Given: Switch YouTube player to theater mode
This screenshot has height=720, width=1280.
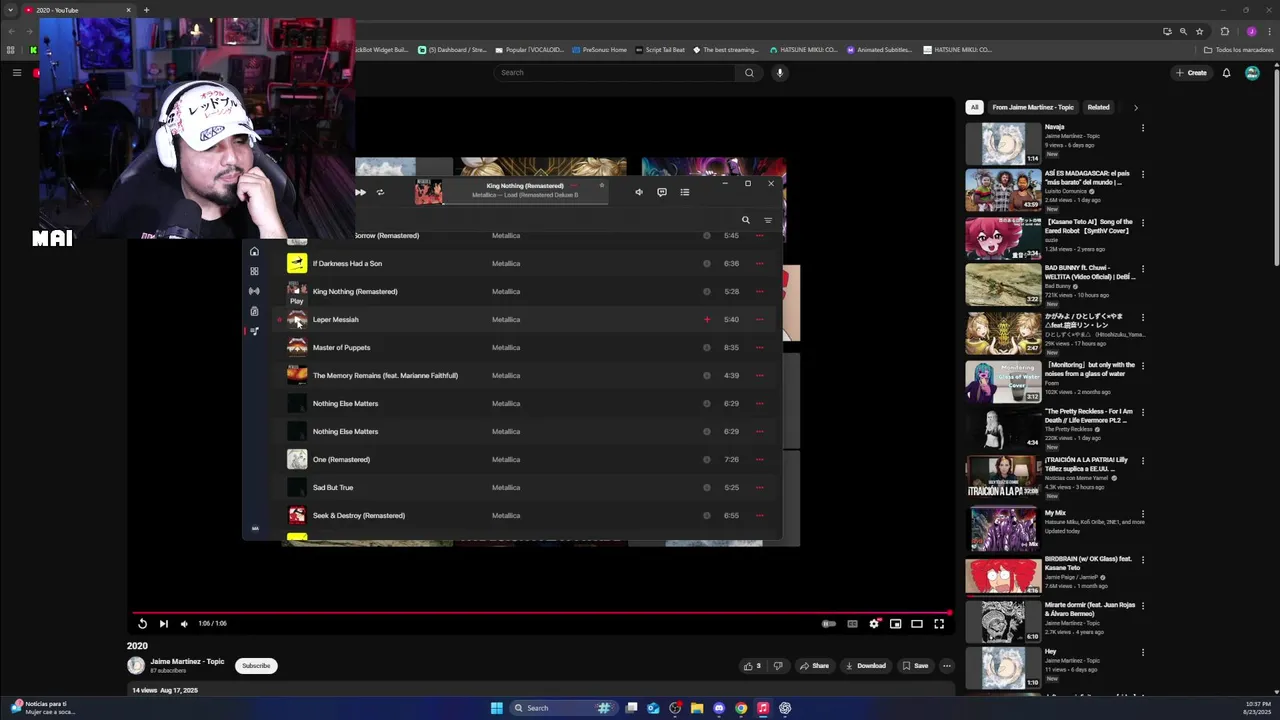Looking at the screenshot, I should [917, 623].
